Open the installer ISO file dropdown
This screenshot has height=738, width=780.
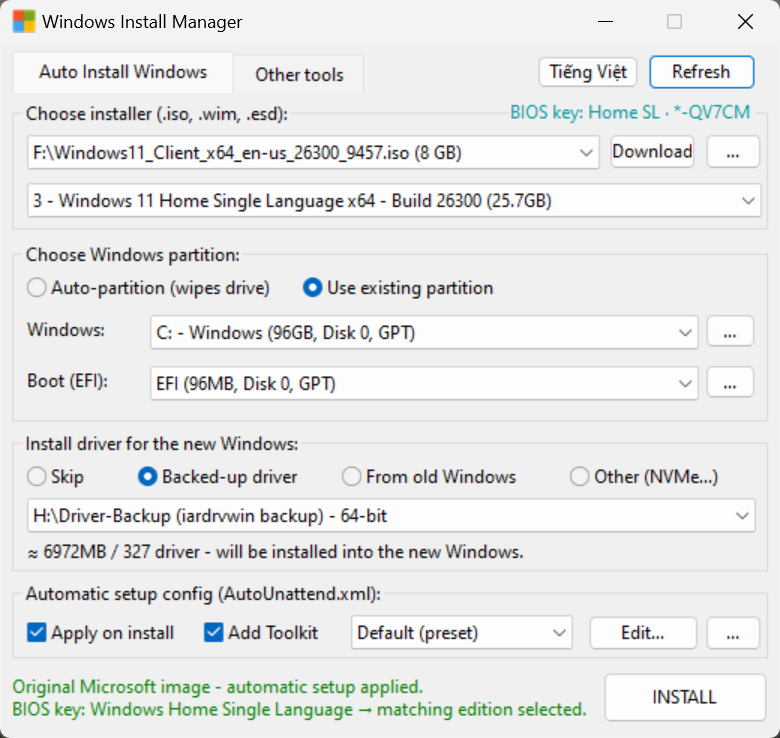point(313,152)
